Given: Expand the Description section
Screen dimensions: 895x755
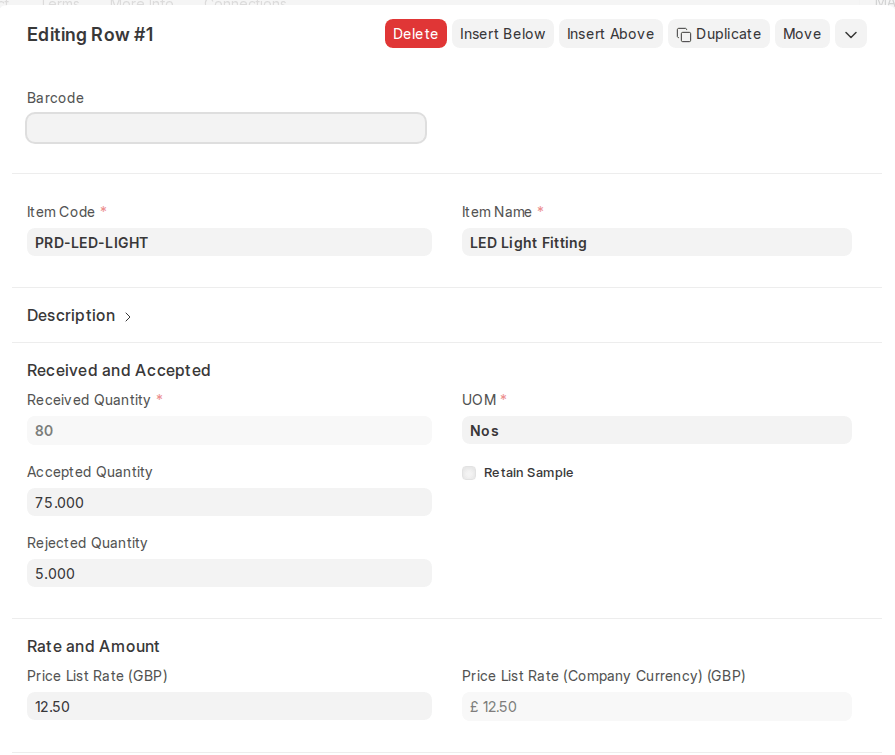Looking at the screenshot, I should [71, 316].
